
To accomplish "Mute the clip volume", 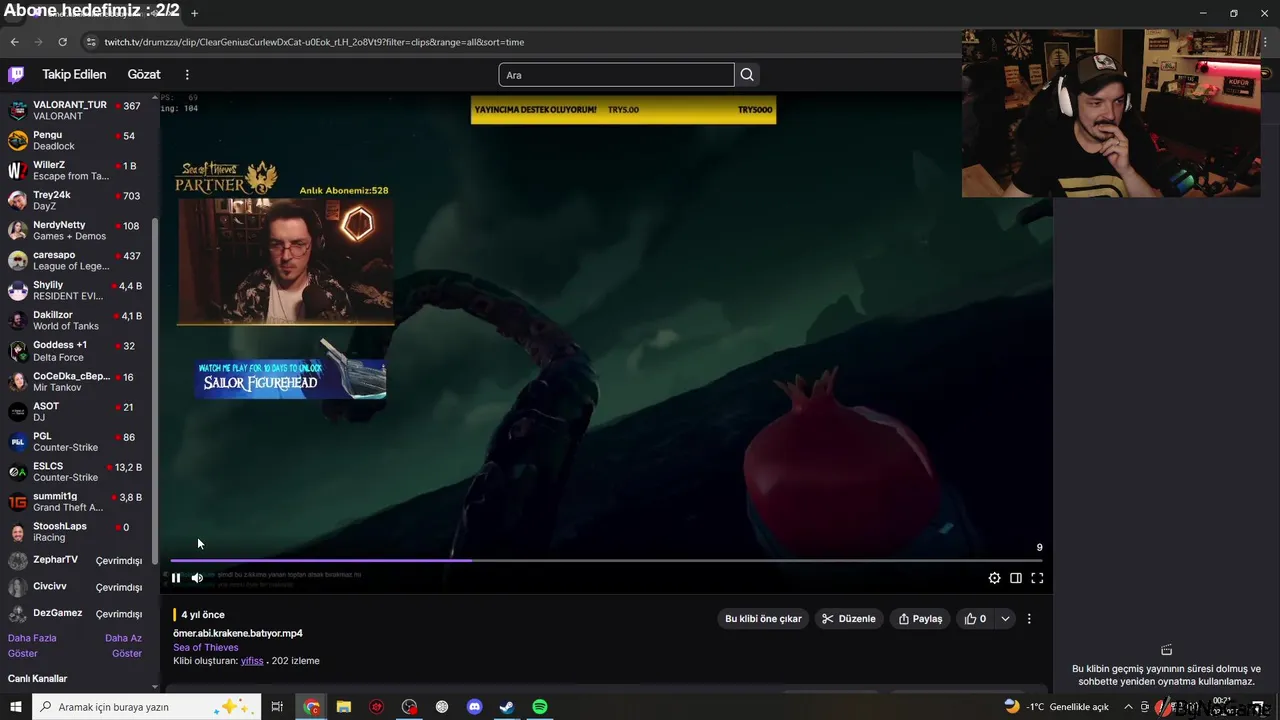I will click(197, 578).
